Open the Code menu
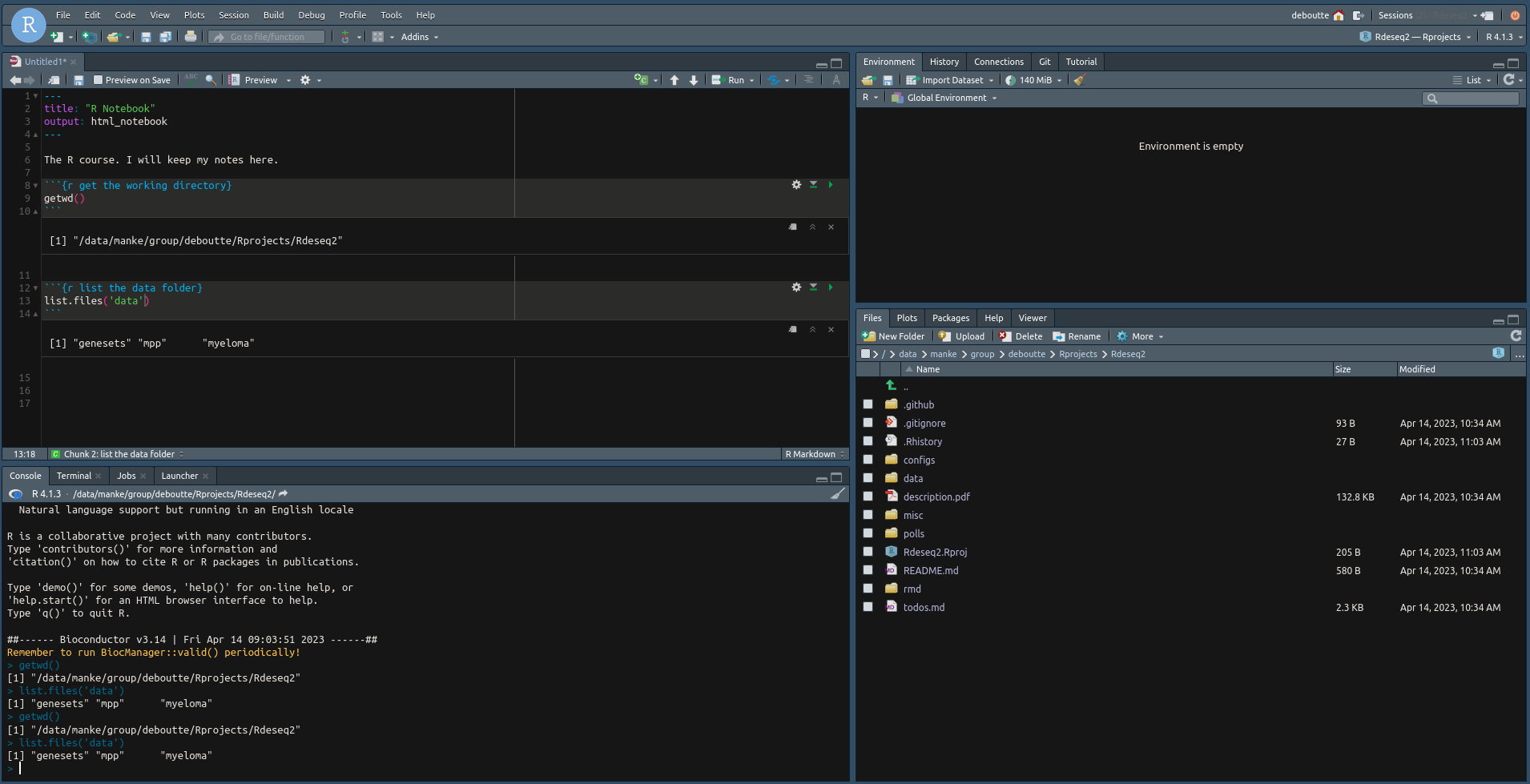Viewport: 1530px width, 784px height. click(125, 15)
